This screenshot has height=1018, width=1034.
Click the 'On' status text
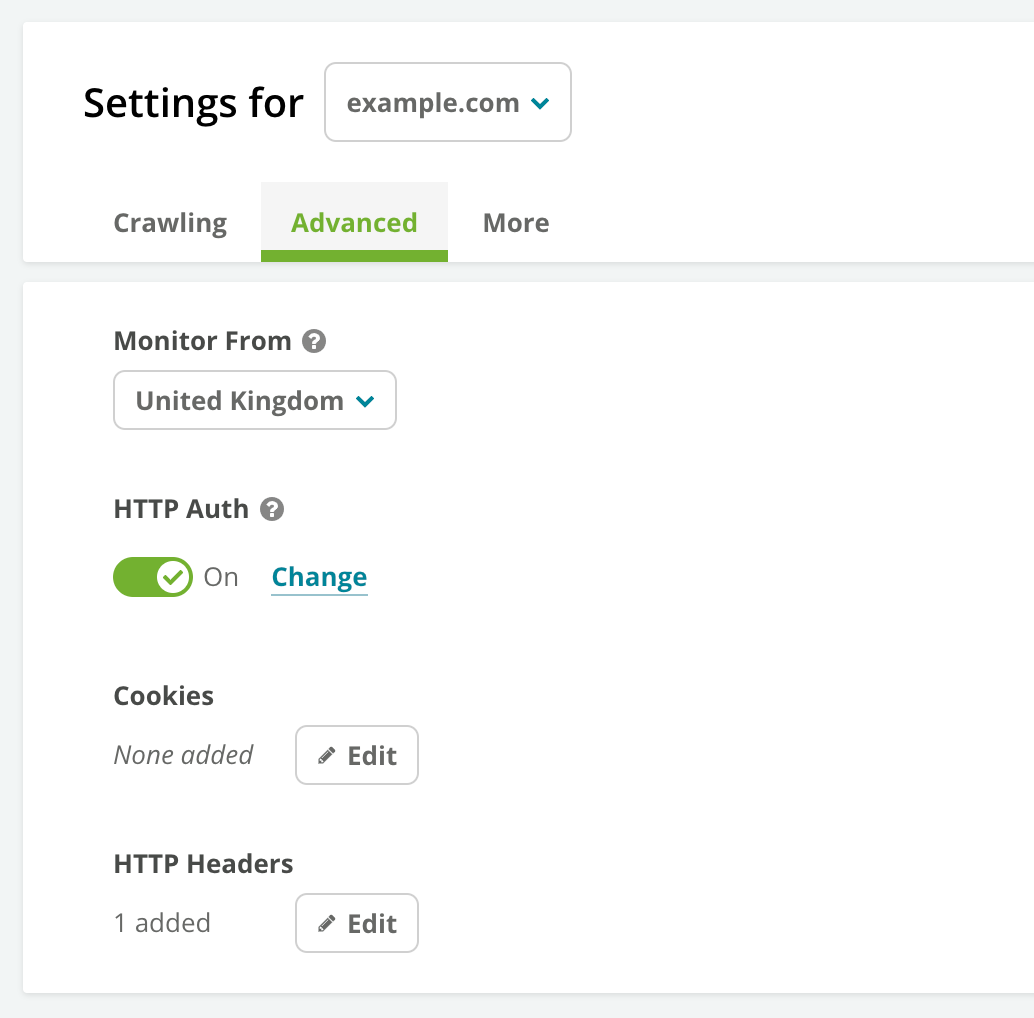[x=221, y=577]
